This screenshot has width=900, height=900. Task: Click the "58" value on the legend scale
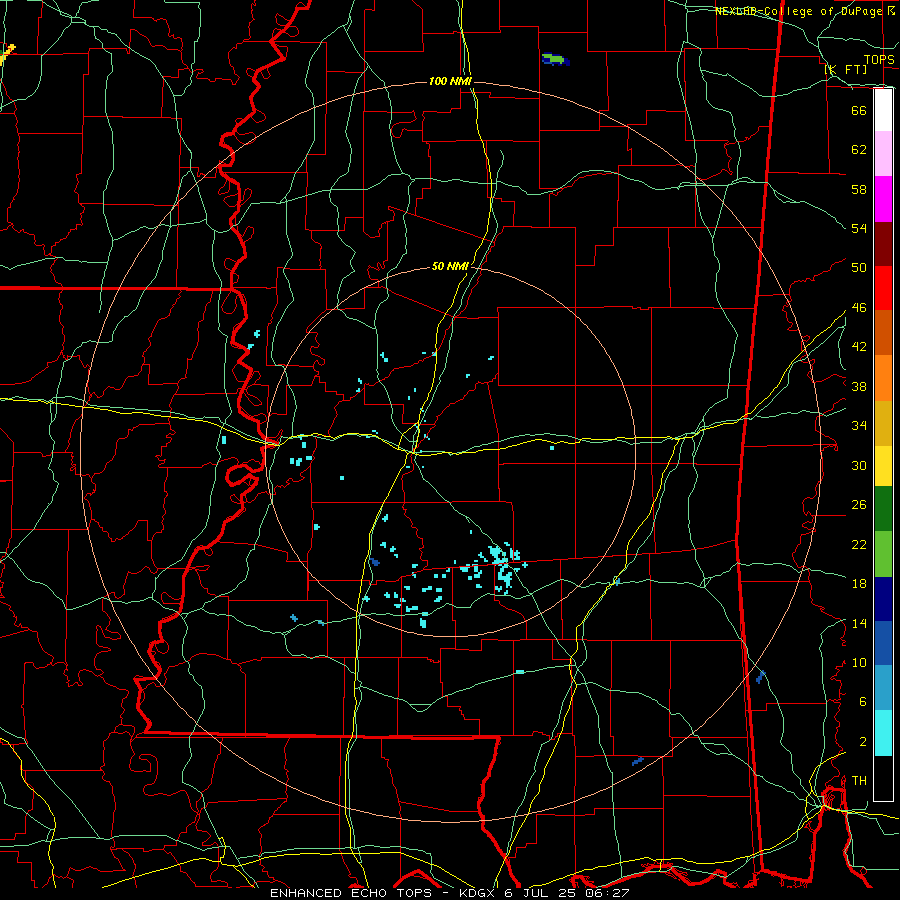[859, 189]
